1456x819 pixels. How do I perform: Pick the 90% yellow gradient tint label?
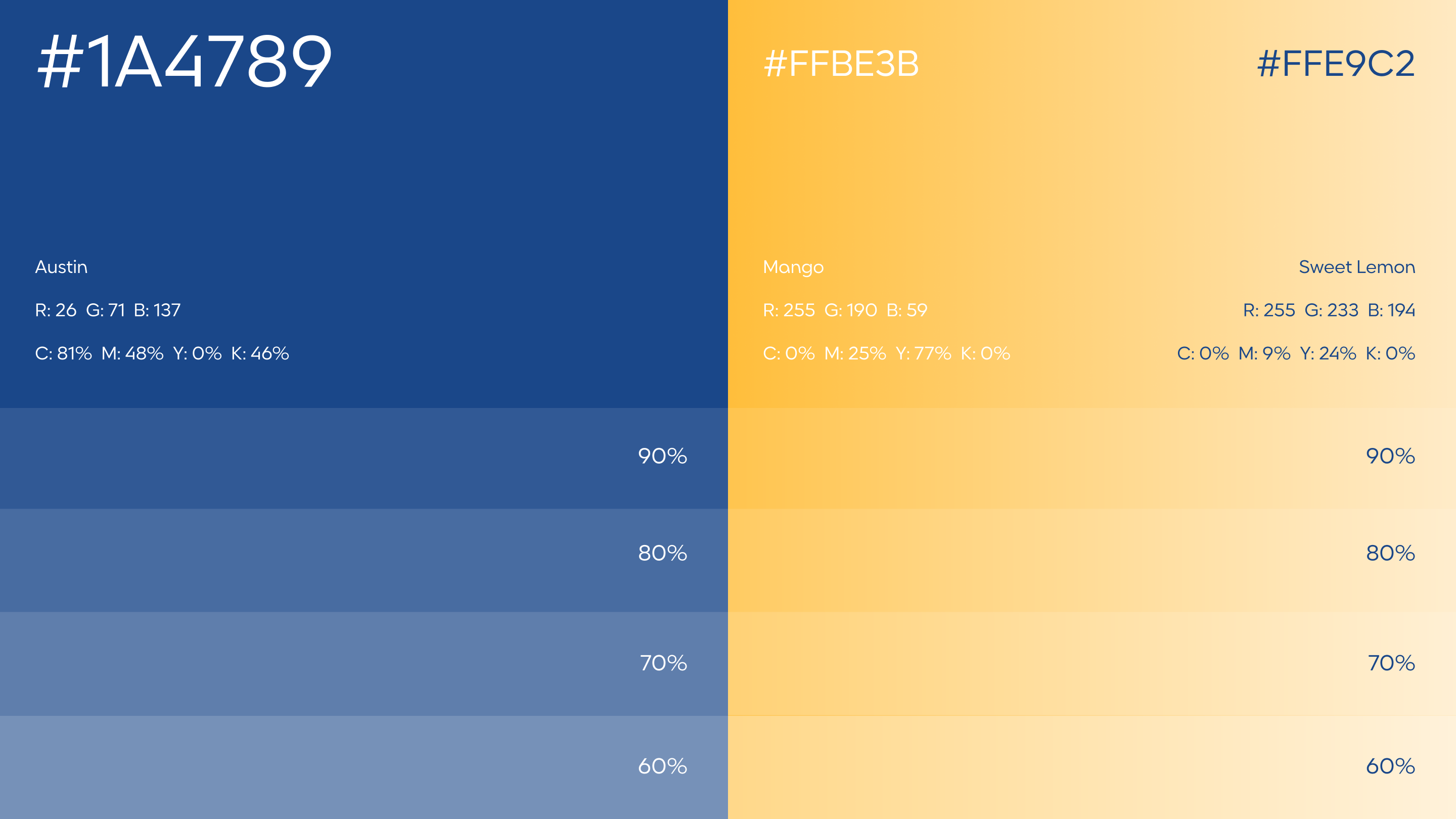tap(1390, 456)
